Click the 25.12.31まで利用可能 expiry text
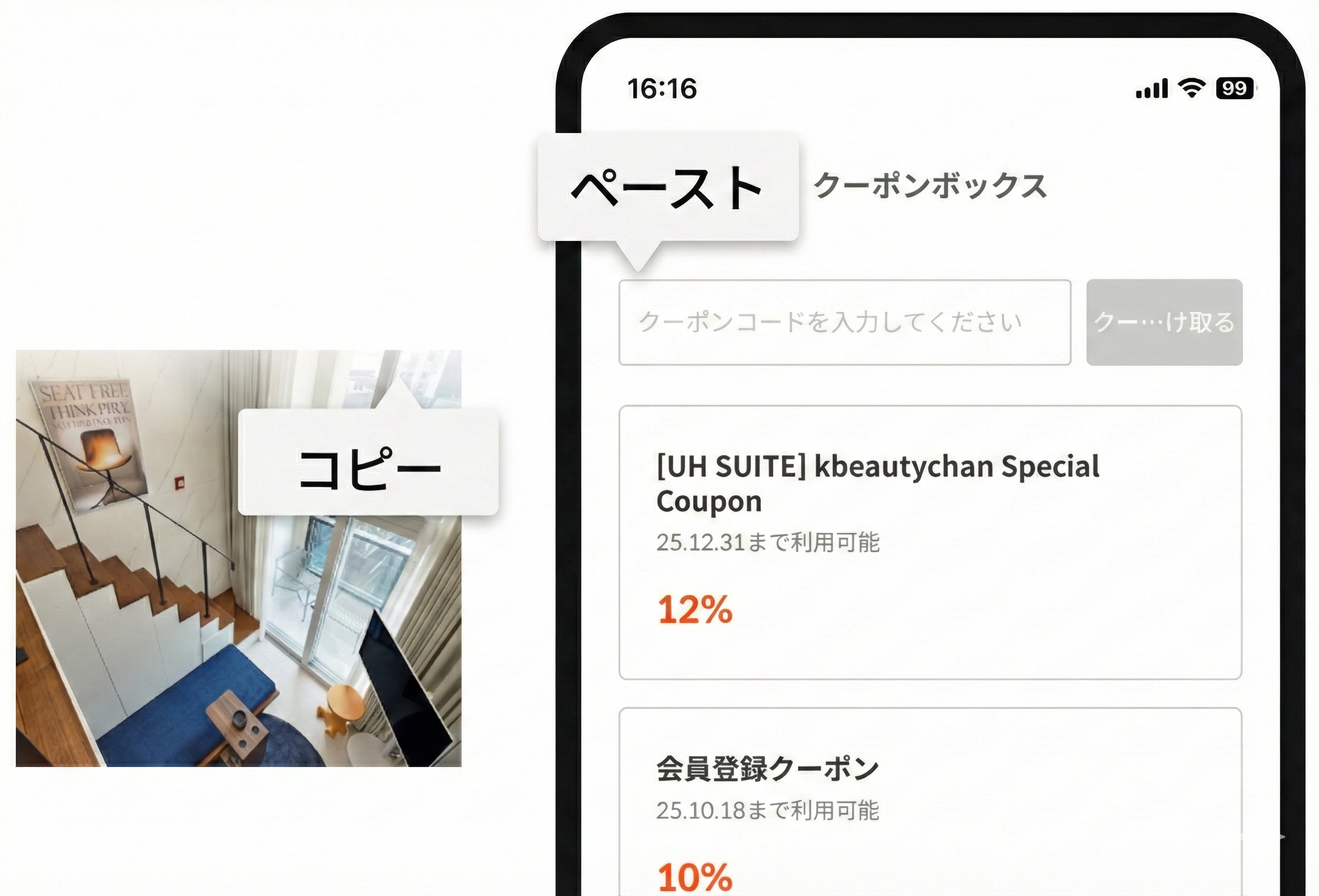The image size is (1319, 896). pos(768,543)
